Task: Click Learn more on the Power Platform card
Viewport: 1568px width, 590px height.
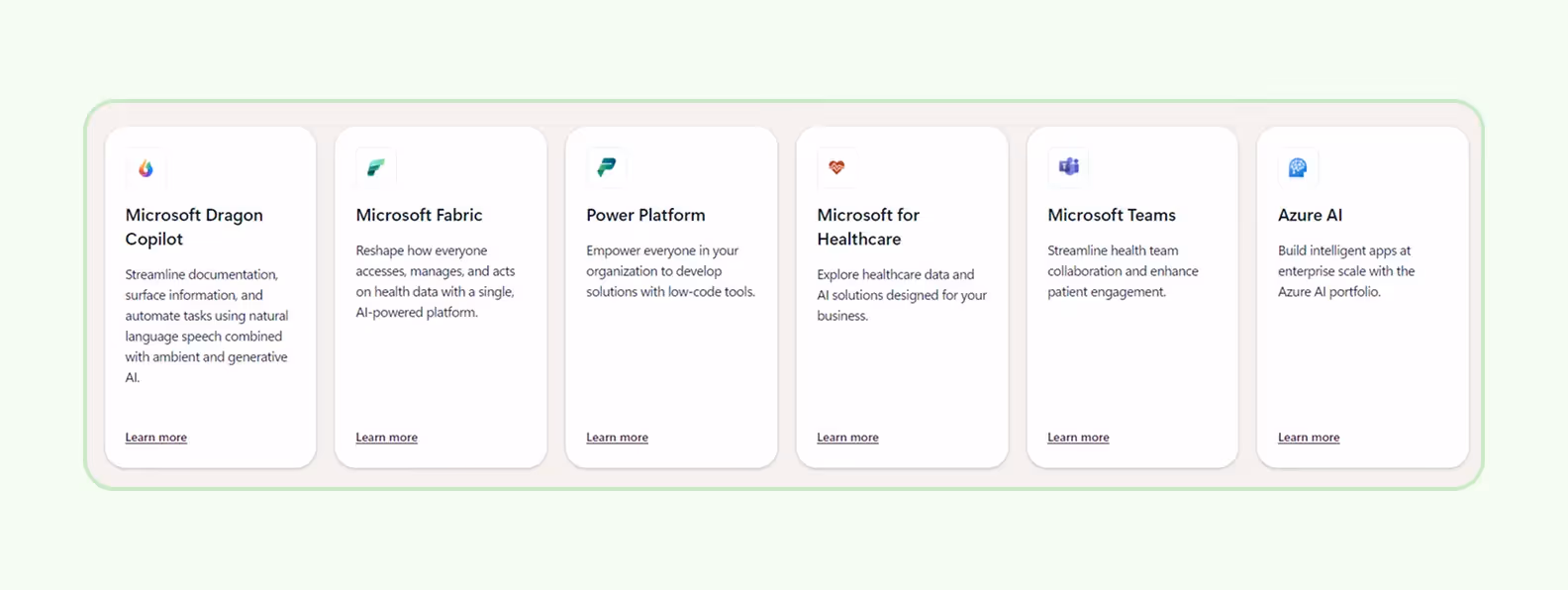Action: [x=617, y=437]
